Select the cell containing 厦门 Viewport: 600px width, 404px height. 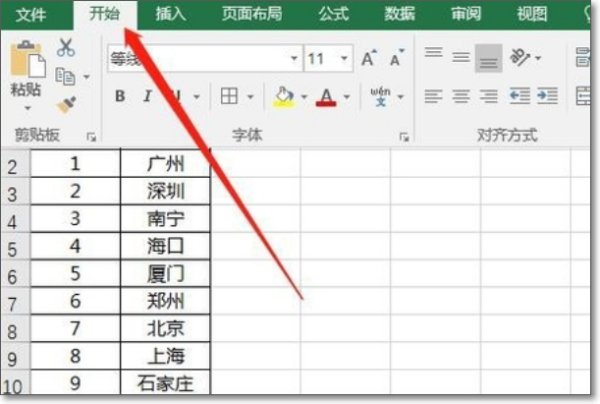coord(165,274)
